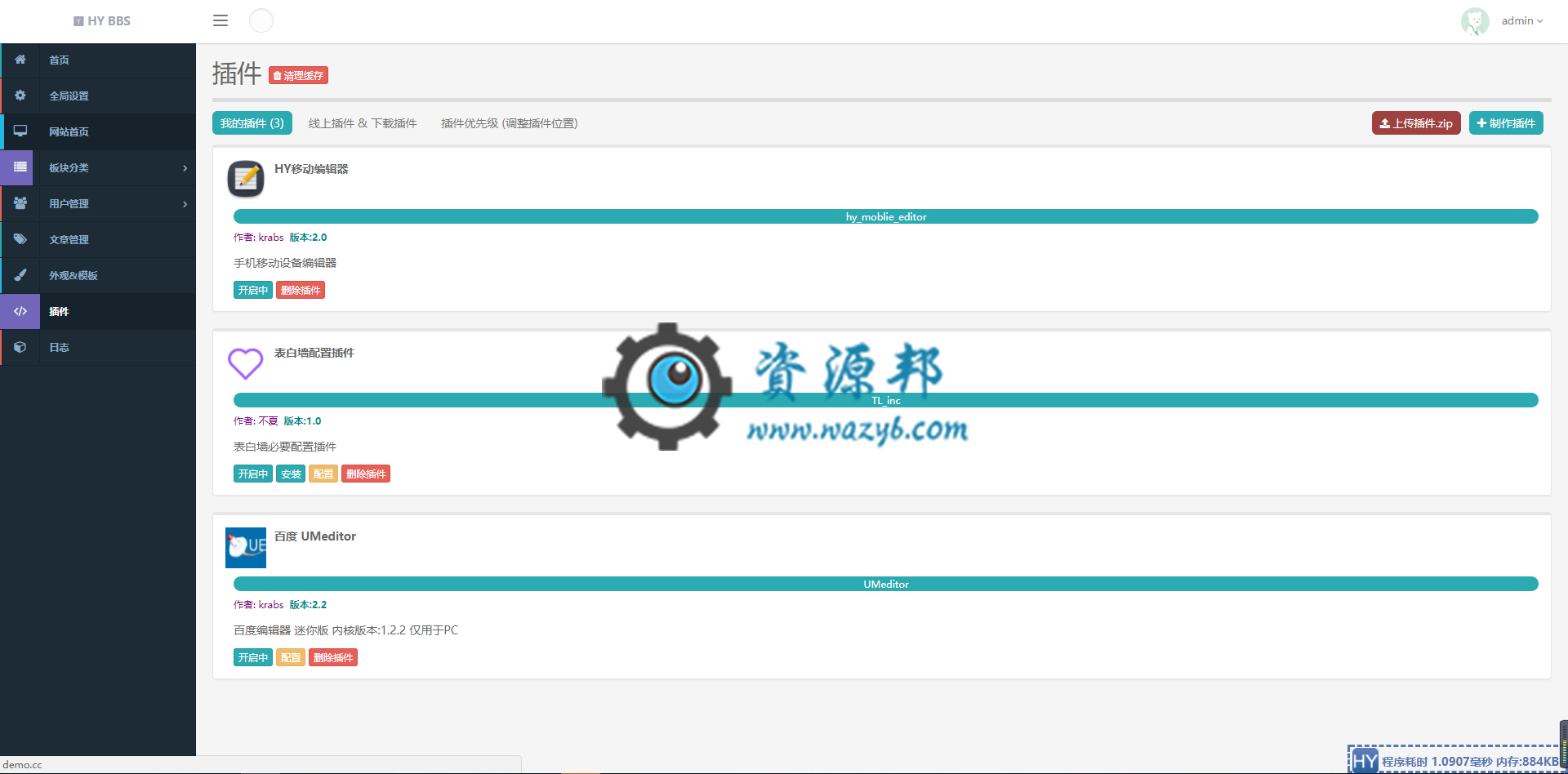This screenshot has width=1568, height=774.
Task: Expand the 板块分类 submenu arrow
Action: tap(185, 168)
